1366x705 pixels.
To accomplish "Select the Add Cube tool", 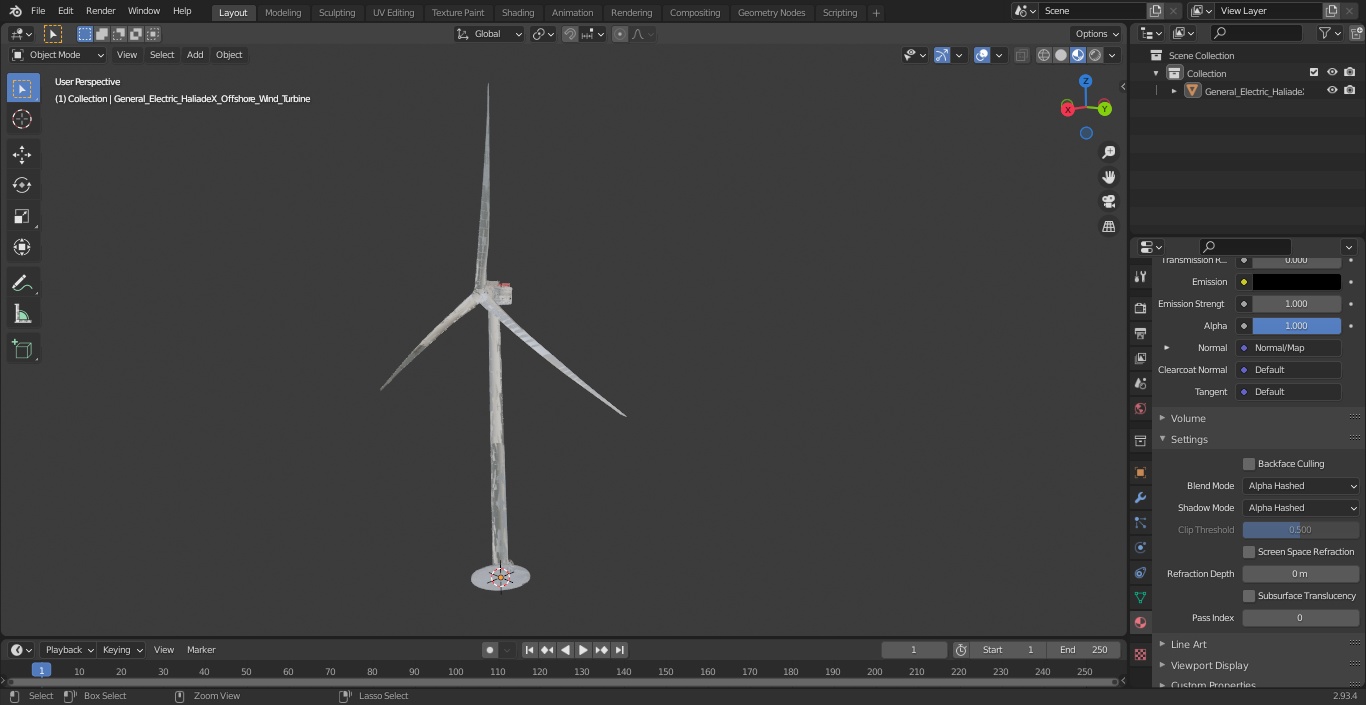I will coord(22,349).
